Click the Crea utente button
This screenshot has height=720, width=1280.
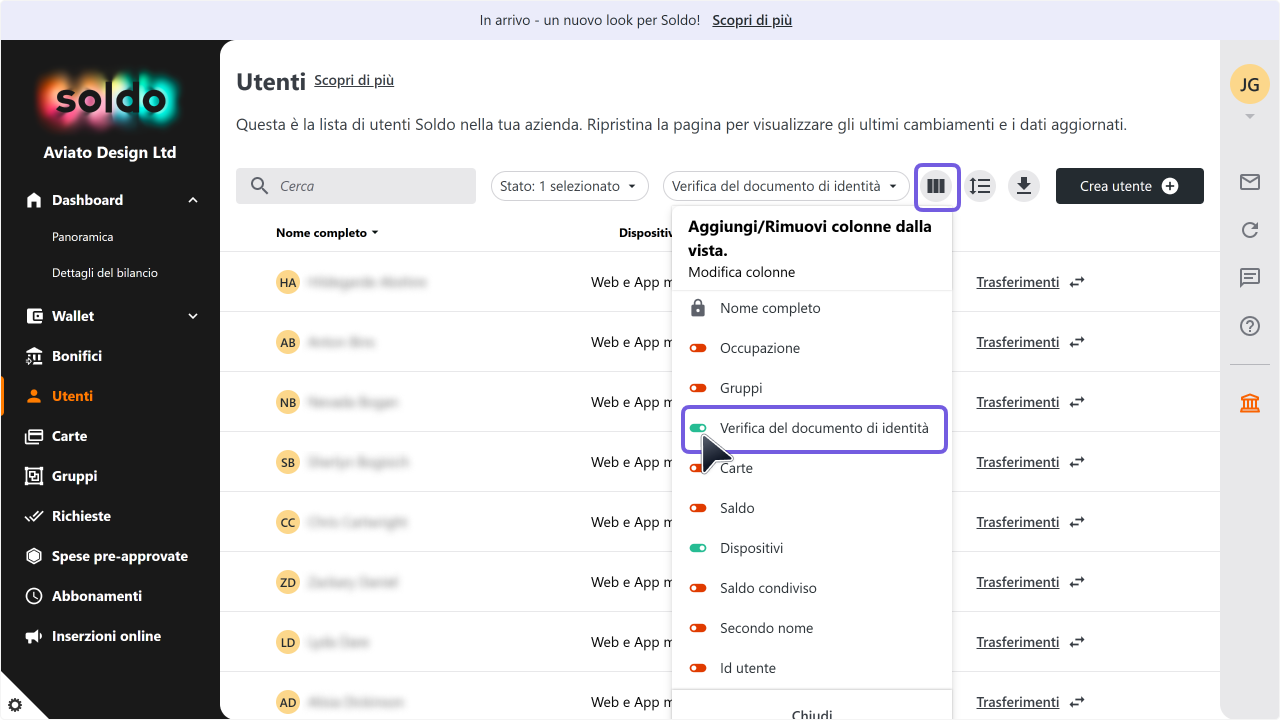click(1130, 186)
